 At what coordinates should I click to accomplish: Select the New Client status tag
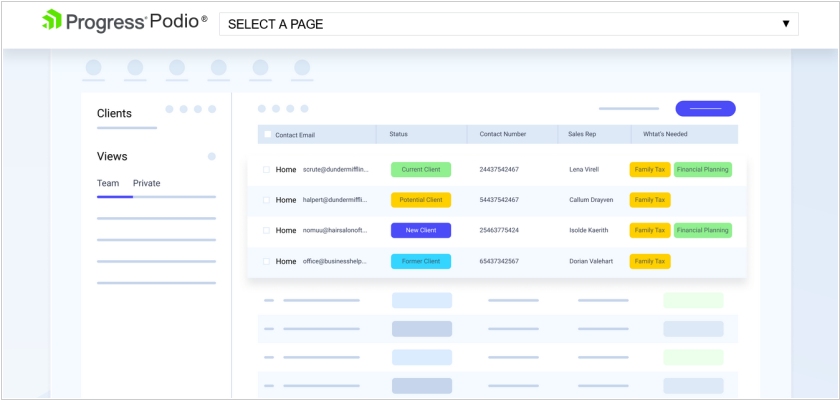coord(421,230)
